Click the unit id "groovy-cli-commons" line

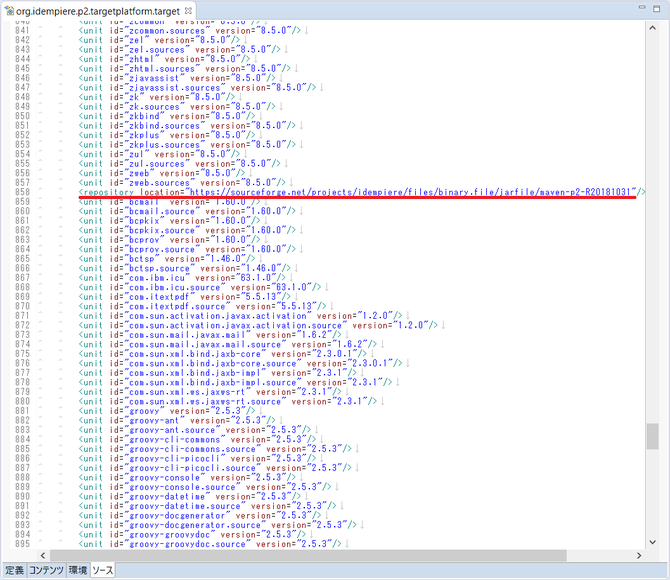point(197,439)
